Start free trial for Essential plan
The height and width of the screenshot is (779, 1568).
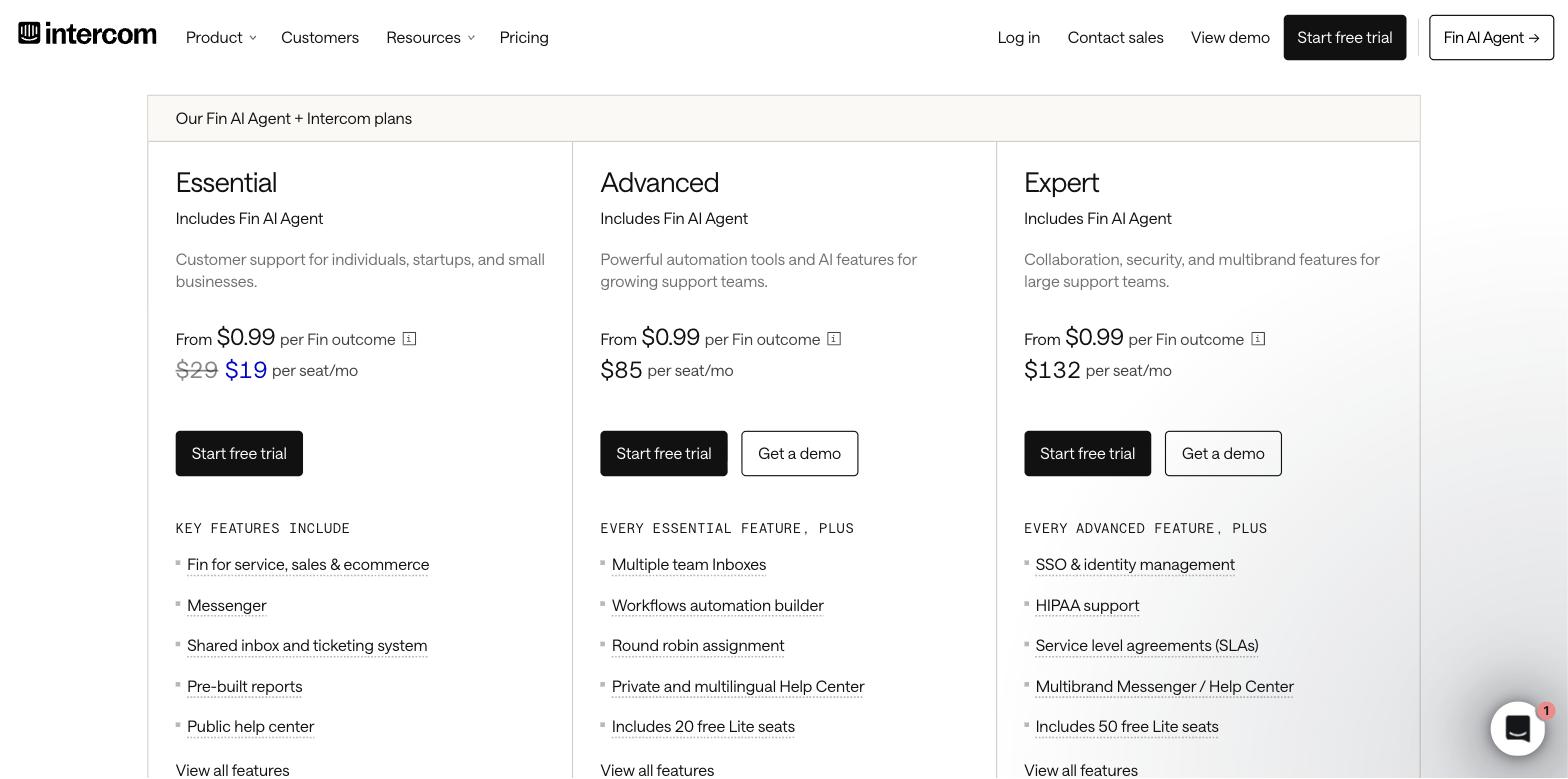pos(239,454)
